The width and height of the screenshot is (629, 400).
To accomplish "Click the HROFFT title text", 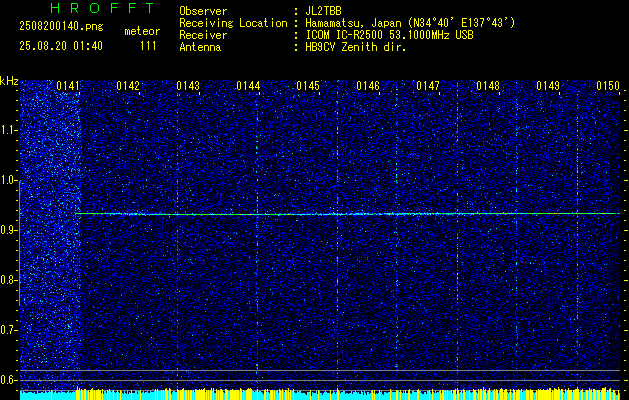I will [x=102, y=8].
